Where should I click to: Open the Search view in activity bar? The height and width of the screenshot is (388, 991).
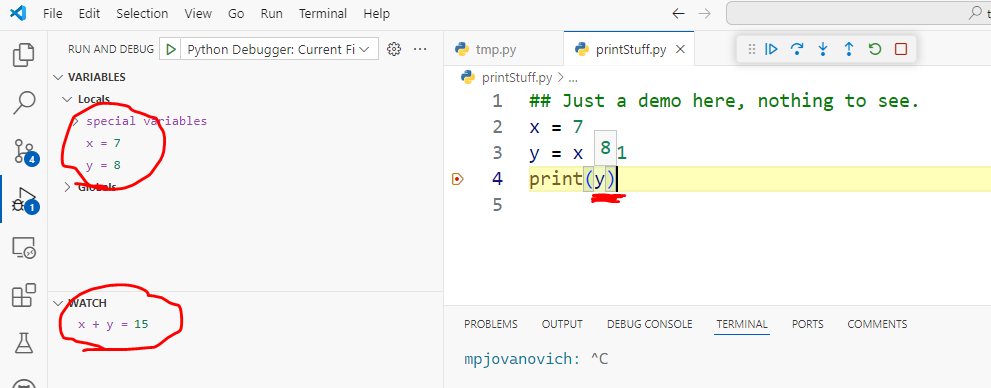click(24, 103)
